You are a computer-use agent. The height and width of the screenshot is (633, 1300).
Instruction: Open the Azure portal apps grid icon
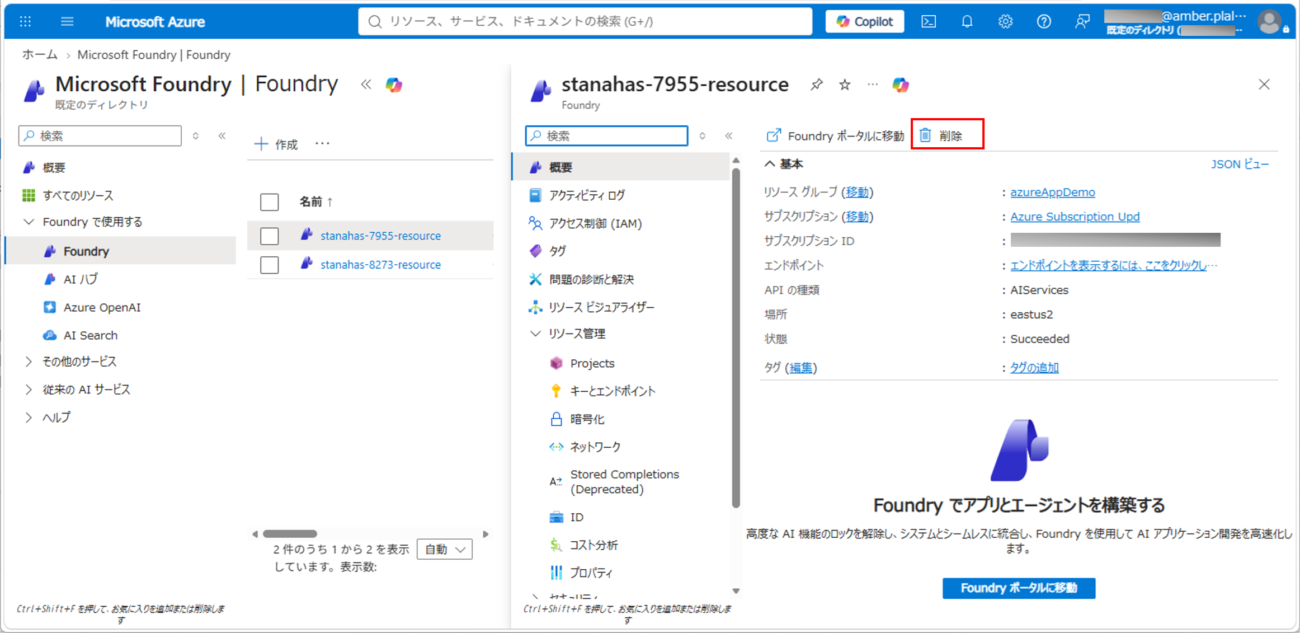click(x=25, y=21)
